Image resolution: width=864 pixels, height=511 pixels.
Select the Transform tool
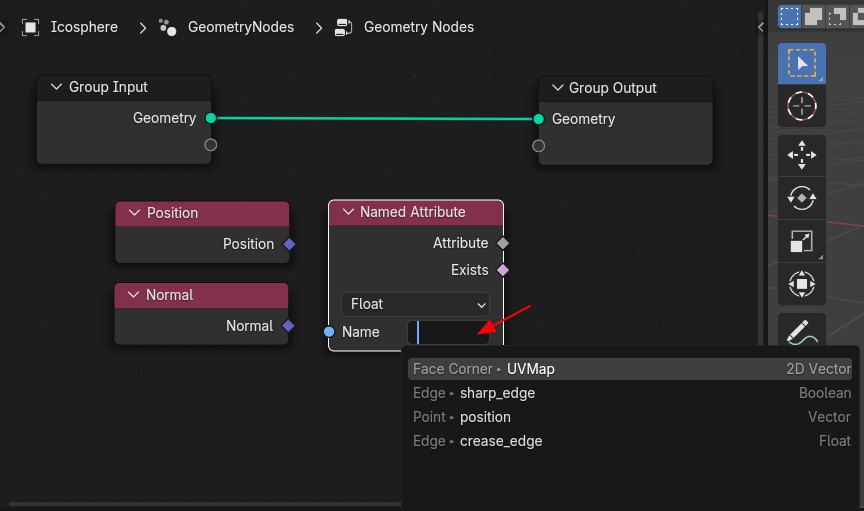point(801,284)
